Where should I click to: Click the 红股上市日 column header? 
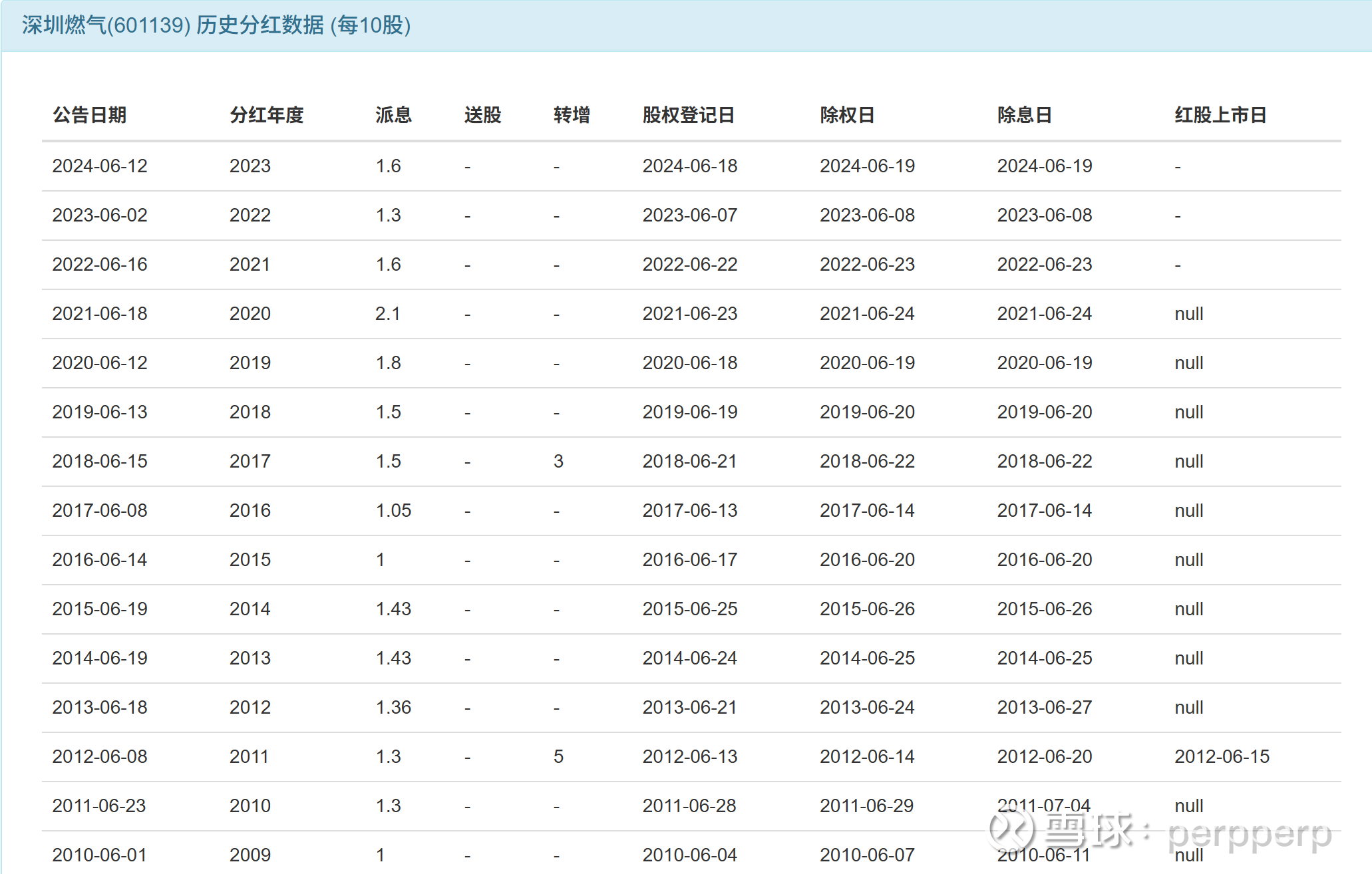coord(1220,115)
